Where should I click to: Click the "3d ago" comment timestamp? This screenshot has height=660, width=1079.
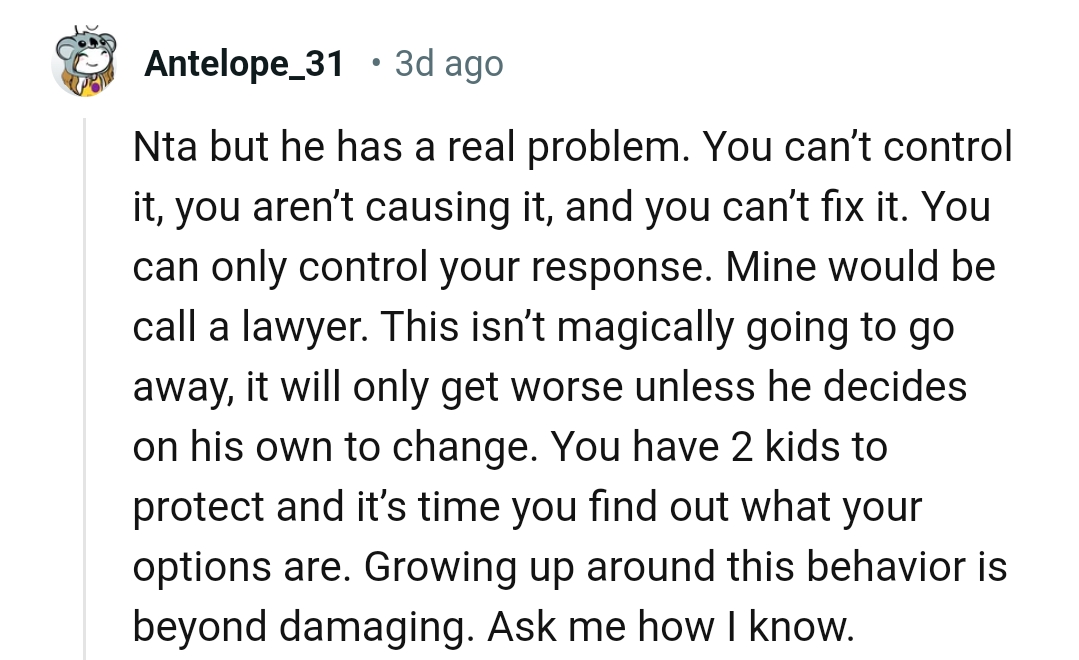pyautogui.click(x=449, y=65)
